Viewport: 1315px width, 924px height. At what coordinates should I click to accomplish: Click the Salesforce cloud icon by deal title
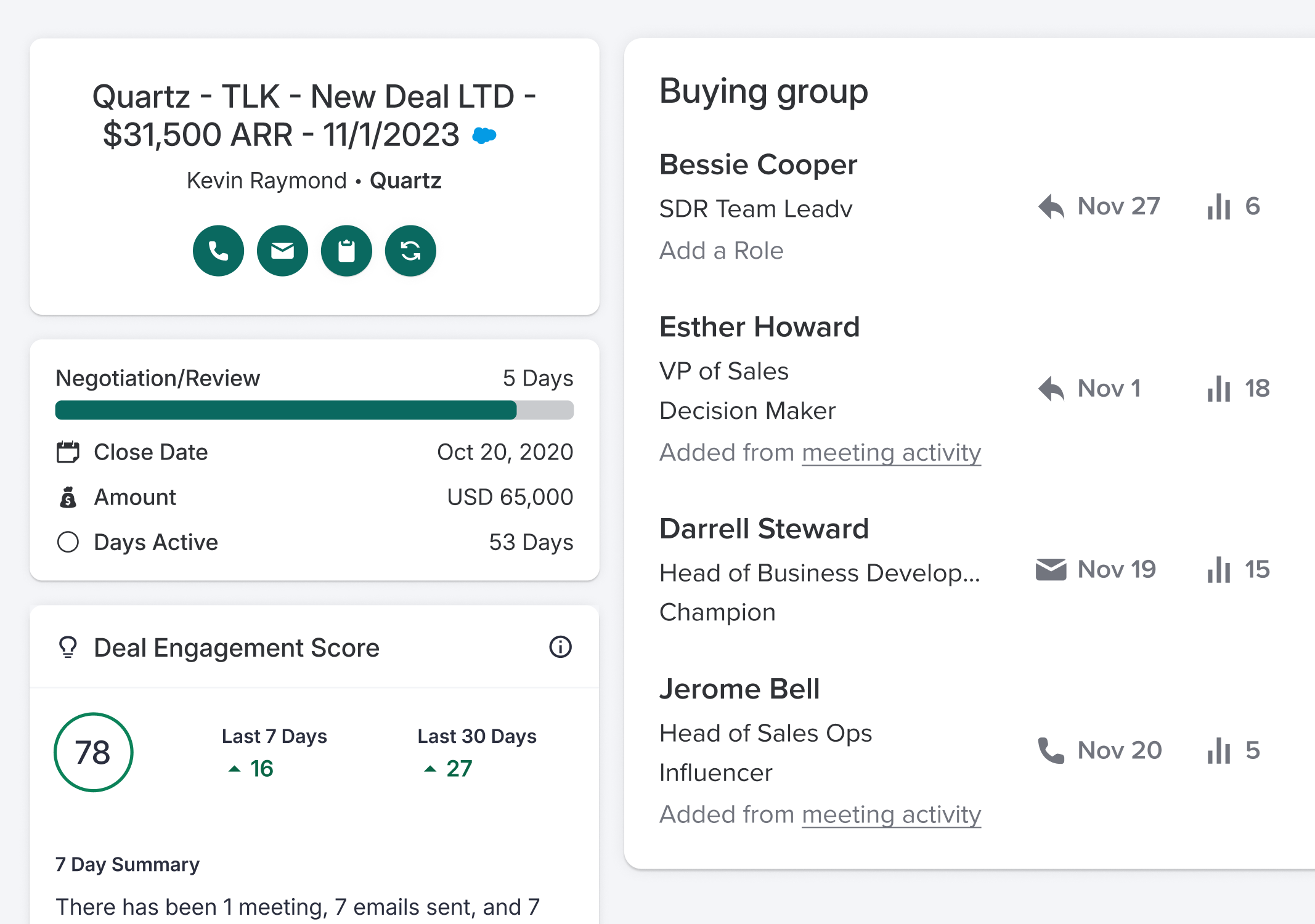(484, 135)
